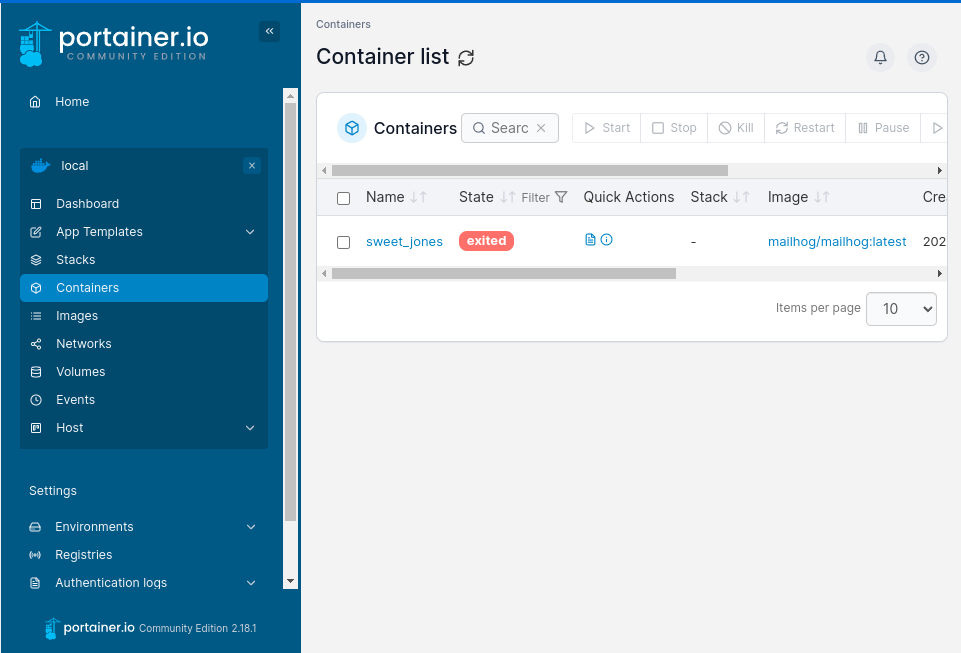Tick the sweet_jones row checkbox
Viewport: 961px width, 653px height.
(343, 242)
